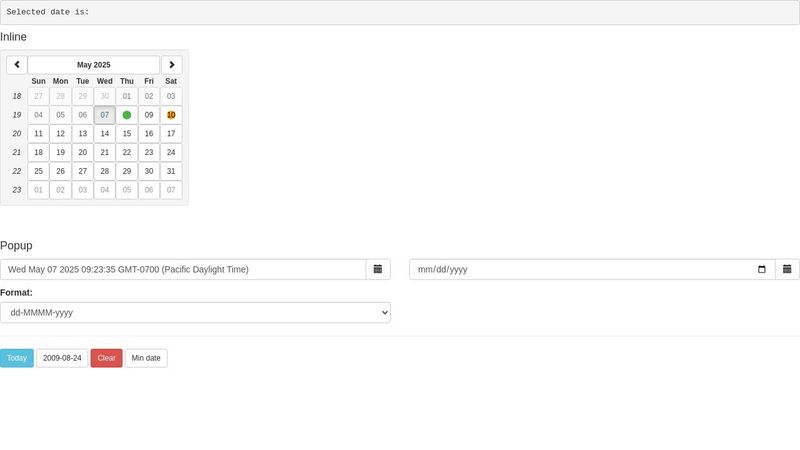Select the green dot date on Thursday
The width and height of the screenshot is (800, 450).
(127, 115)
